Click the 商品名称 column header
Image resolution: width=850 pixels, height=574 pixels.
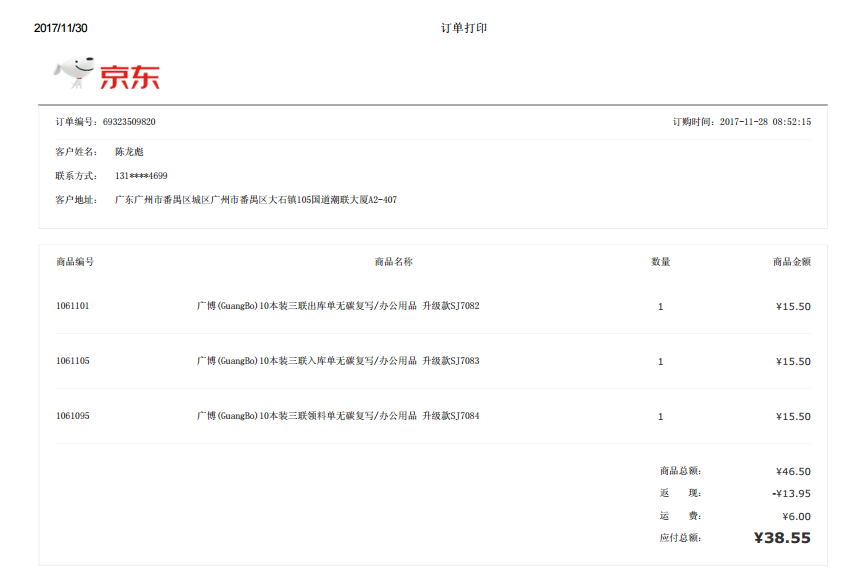[x=393, y=262]
